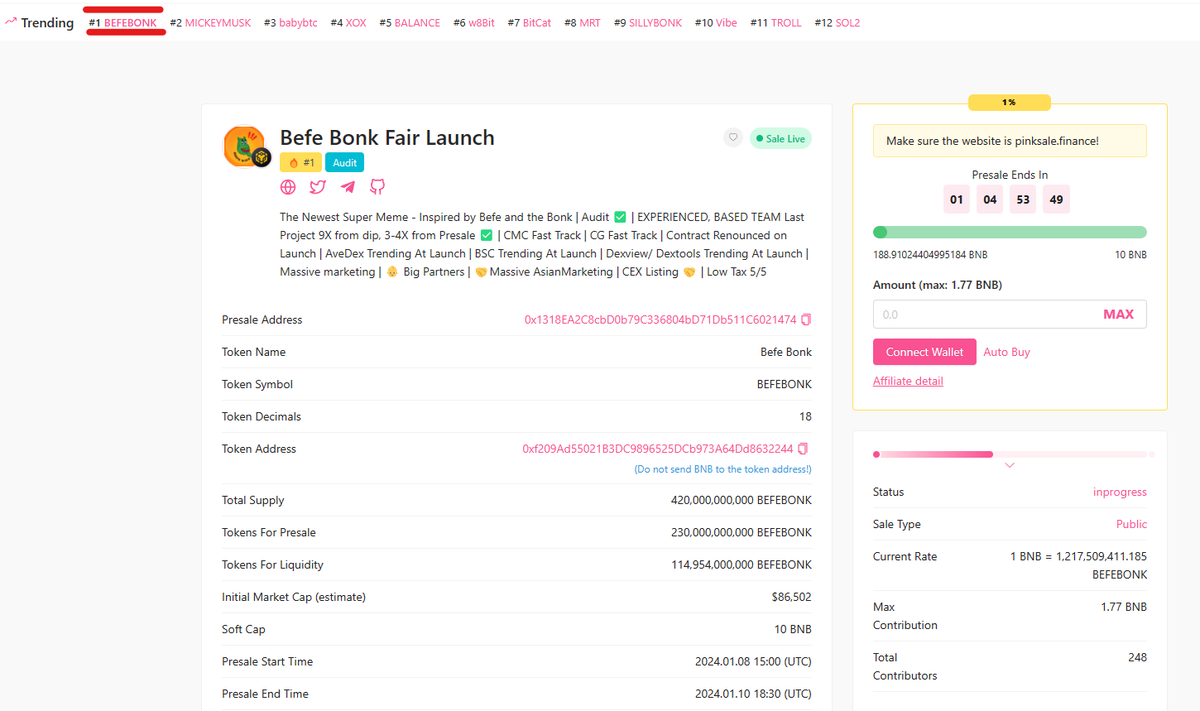1200x711 pixels.
Task: Click the Public sale type link
Action: point(1131,524)
